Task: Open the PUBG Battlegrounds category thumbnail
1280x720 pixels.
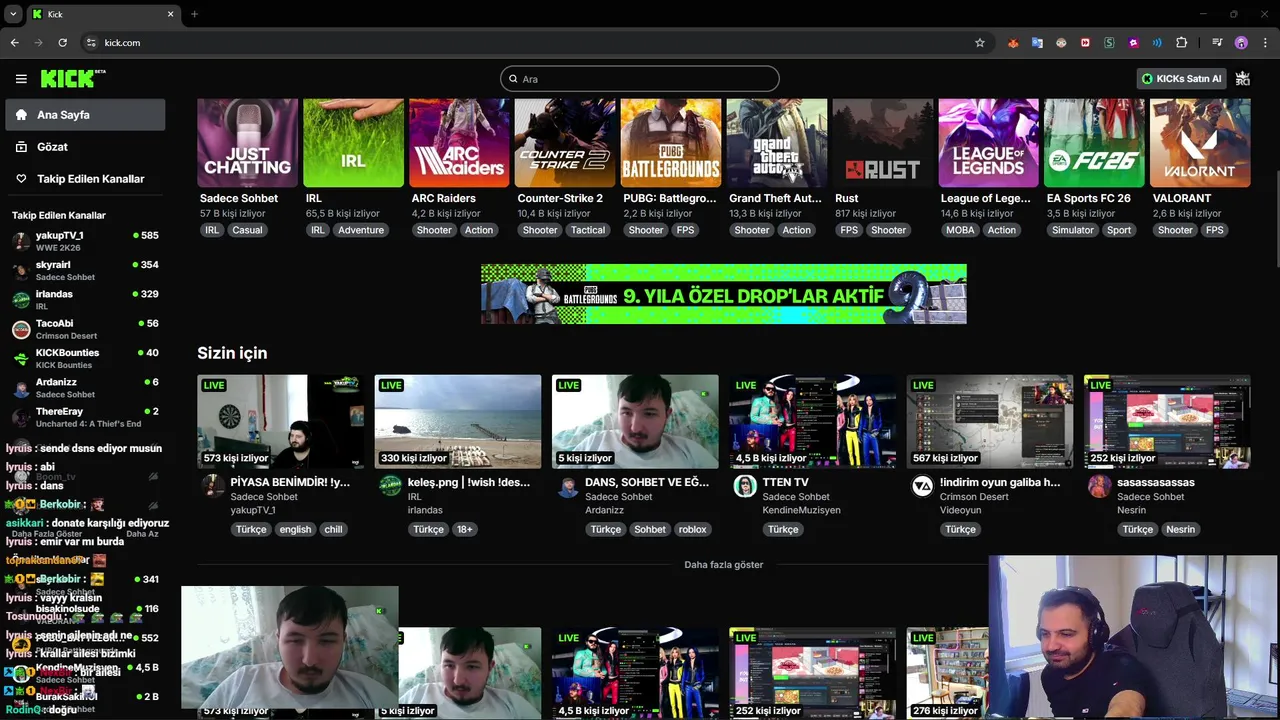Action: click(x=671, y=143)
